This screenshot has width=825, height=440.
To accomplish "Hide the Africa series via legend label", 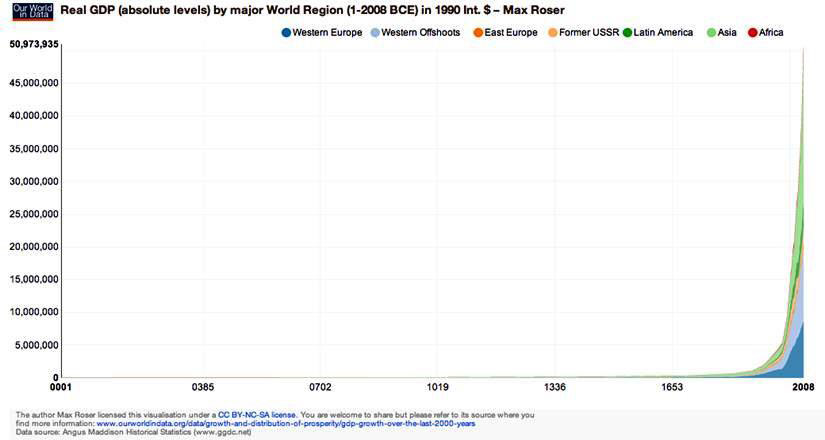I will (770, 33).
